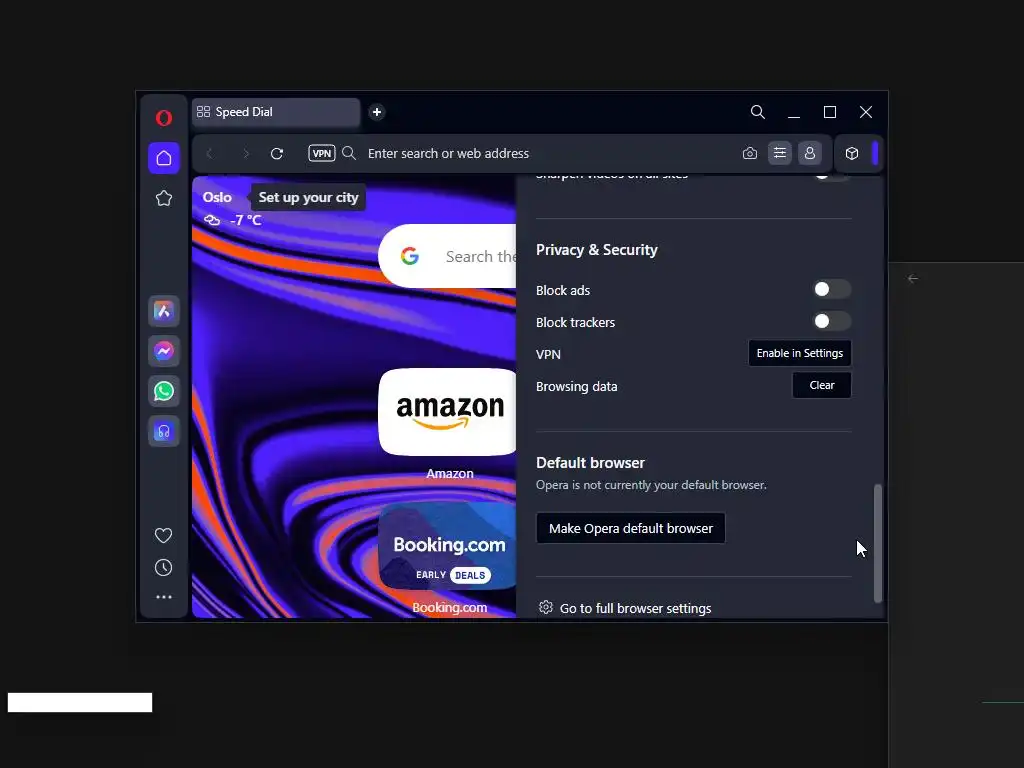Open tab search magnifier in title bar
1024x768 pixels.
pos(758,112)
